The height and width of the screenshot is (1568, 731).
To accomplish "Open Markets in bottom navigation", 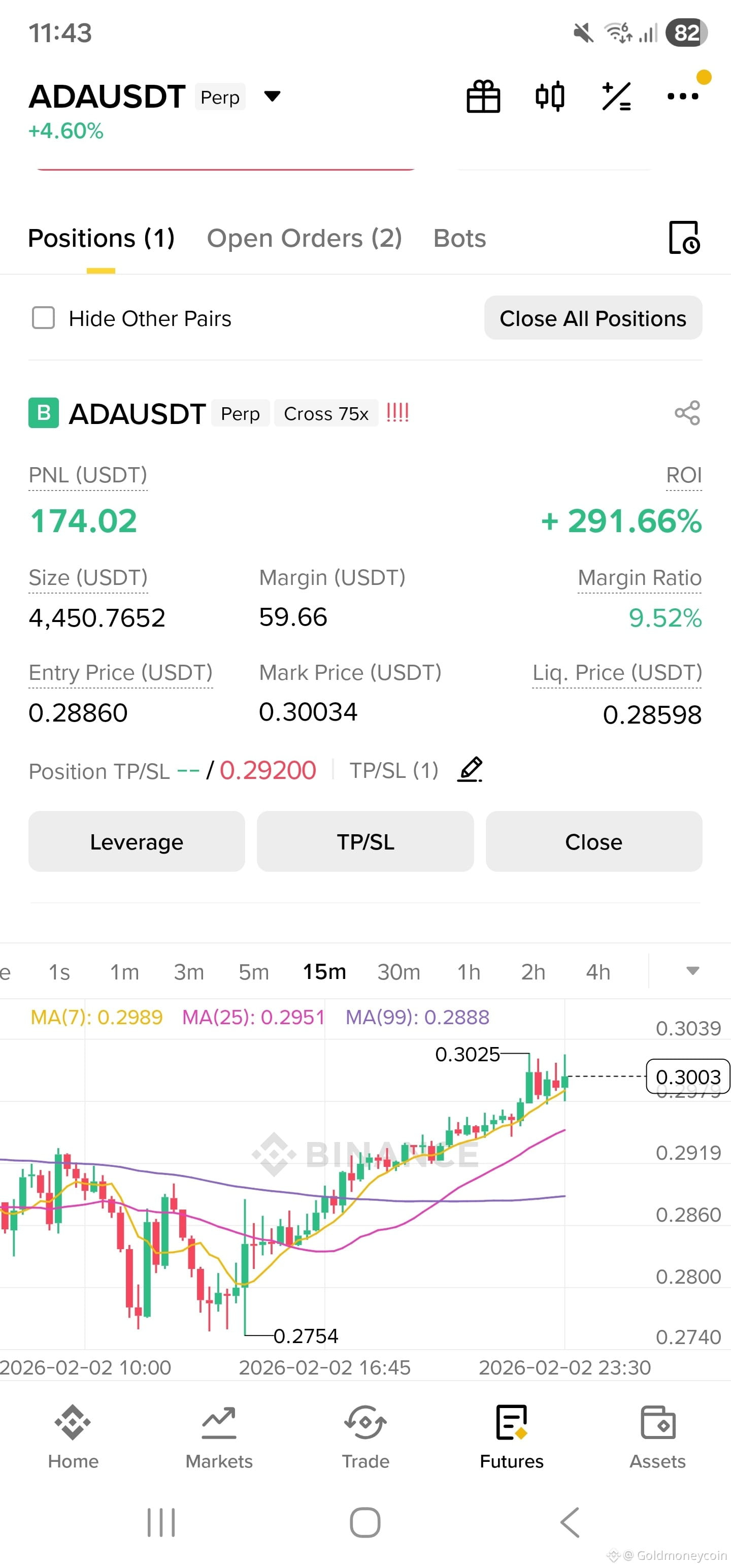I will click(x=219, y=1436).
